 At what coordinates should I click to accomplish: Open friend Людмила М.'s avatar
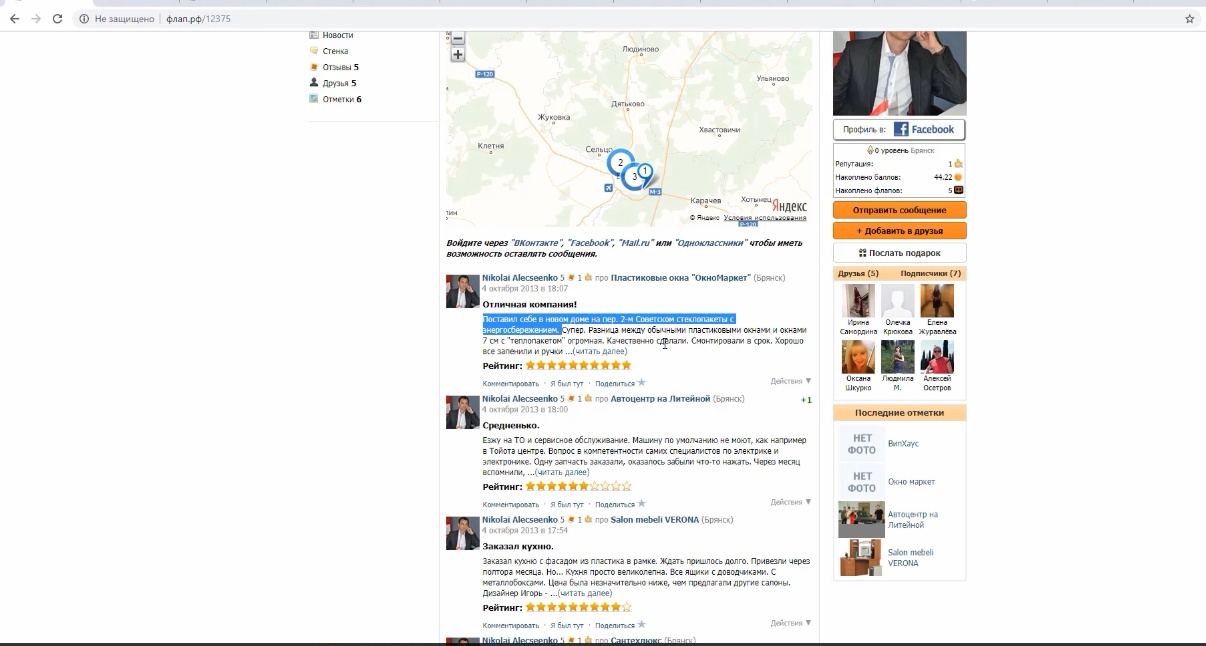(898, 357)
